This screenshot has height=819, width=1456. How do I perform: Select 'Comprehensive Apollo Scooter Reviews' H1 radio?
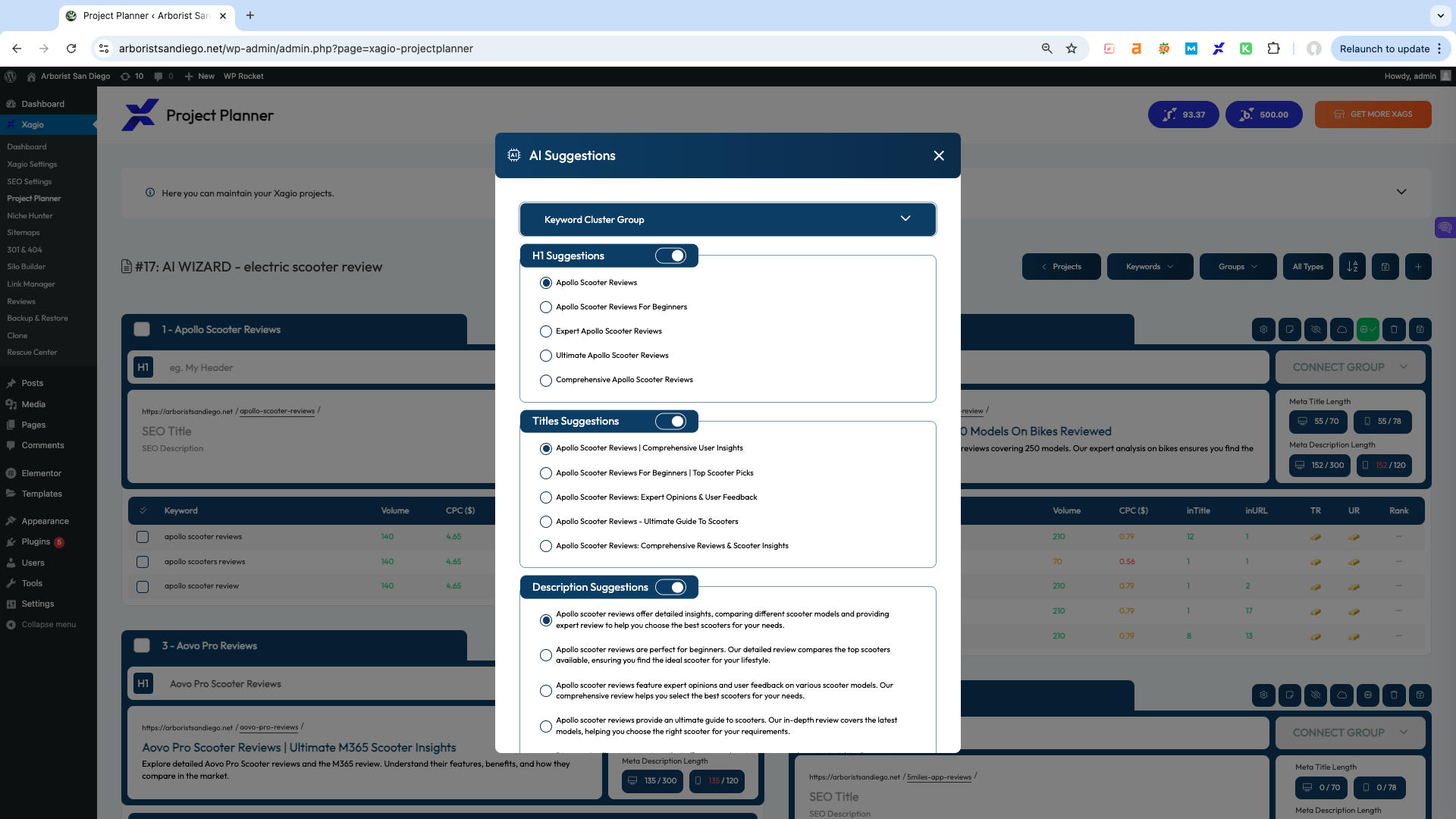[x=545, y=381]
